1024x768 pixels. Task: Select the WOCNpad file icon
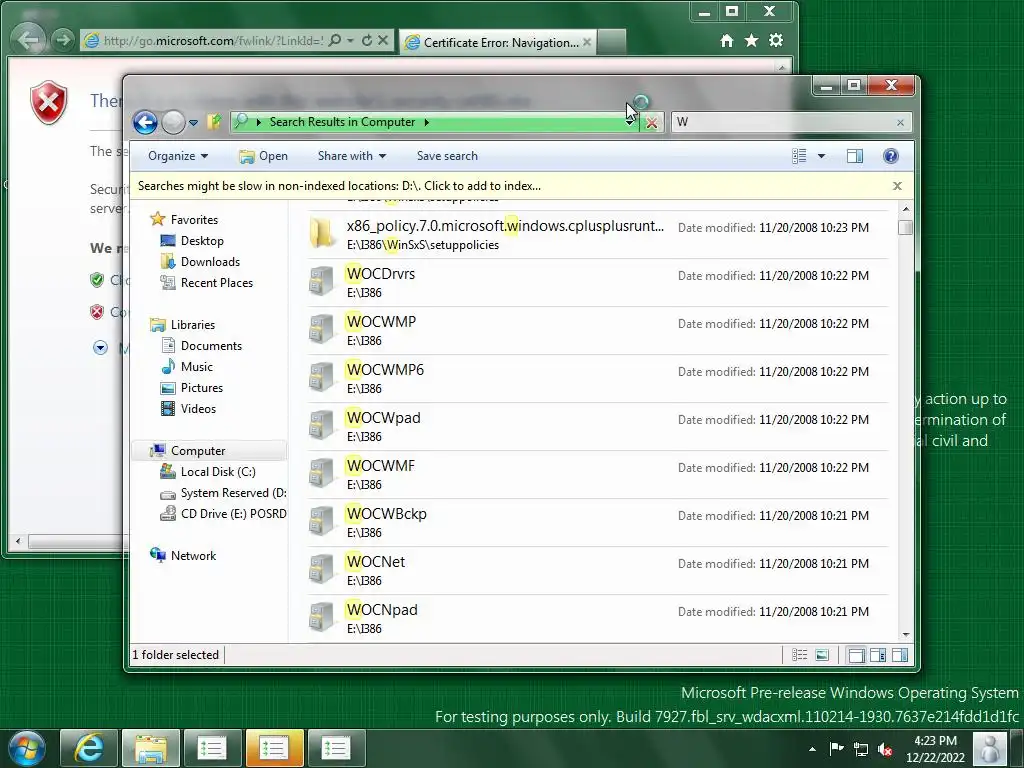tap(321, 617)
